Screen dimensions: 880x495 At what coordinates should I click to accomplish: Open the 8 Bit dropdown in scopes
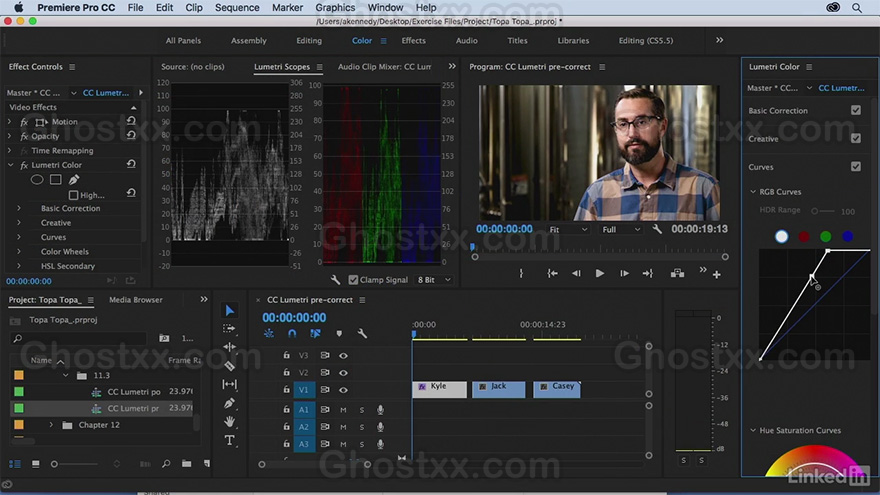[x=433, y=279]
